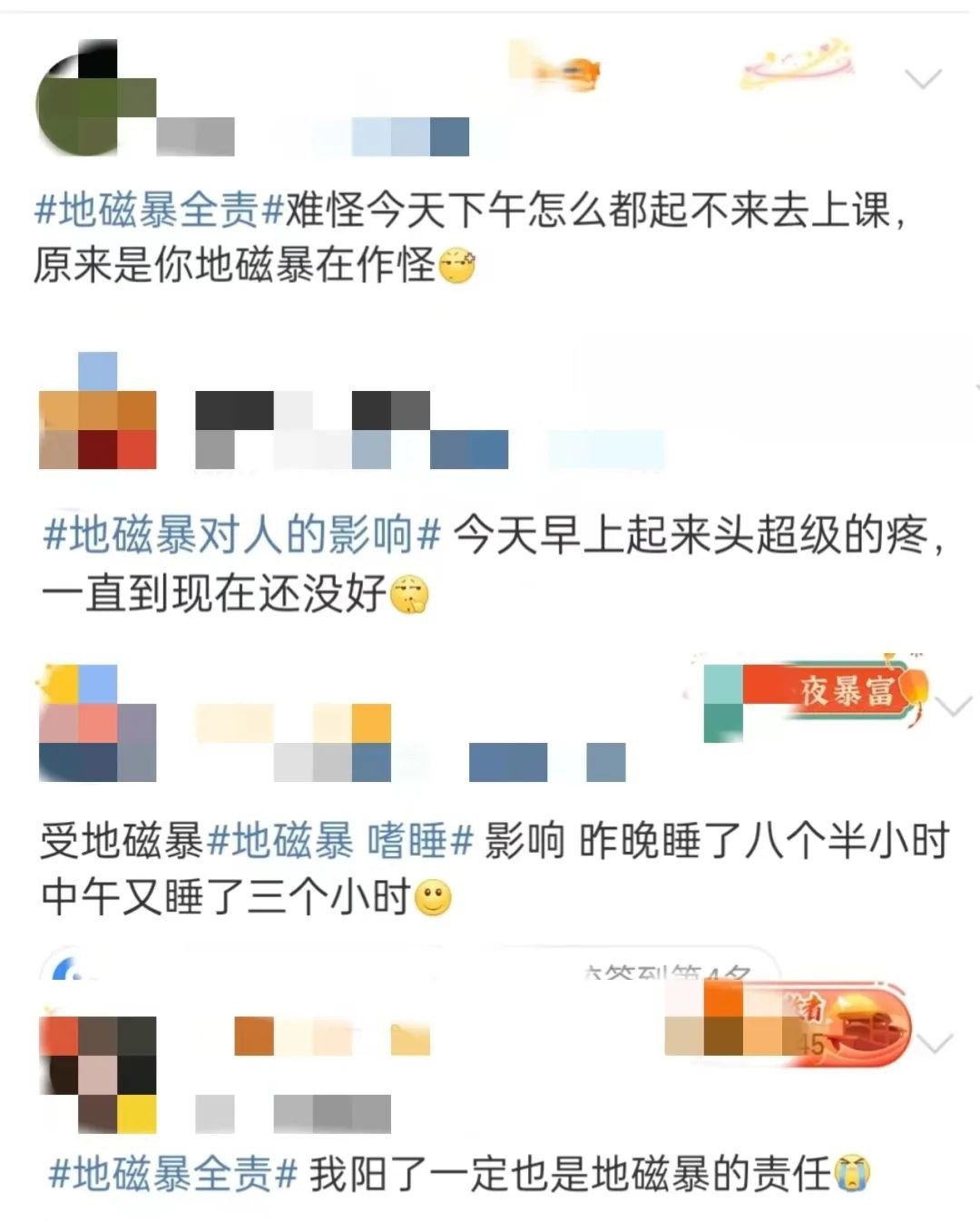Expand the third post's chevron menu
Viewport: 980px width, 1222px height.
coord(954,706)
